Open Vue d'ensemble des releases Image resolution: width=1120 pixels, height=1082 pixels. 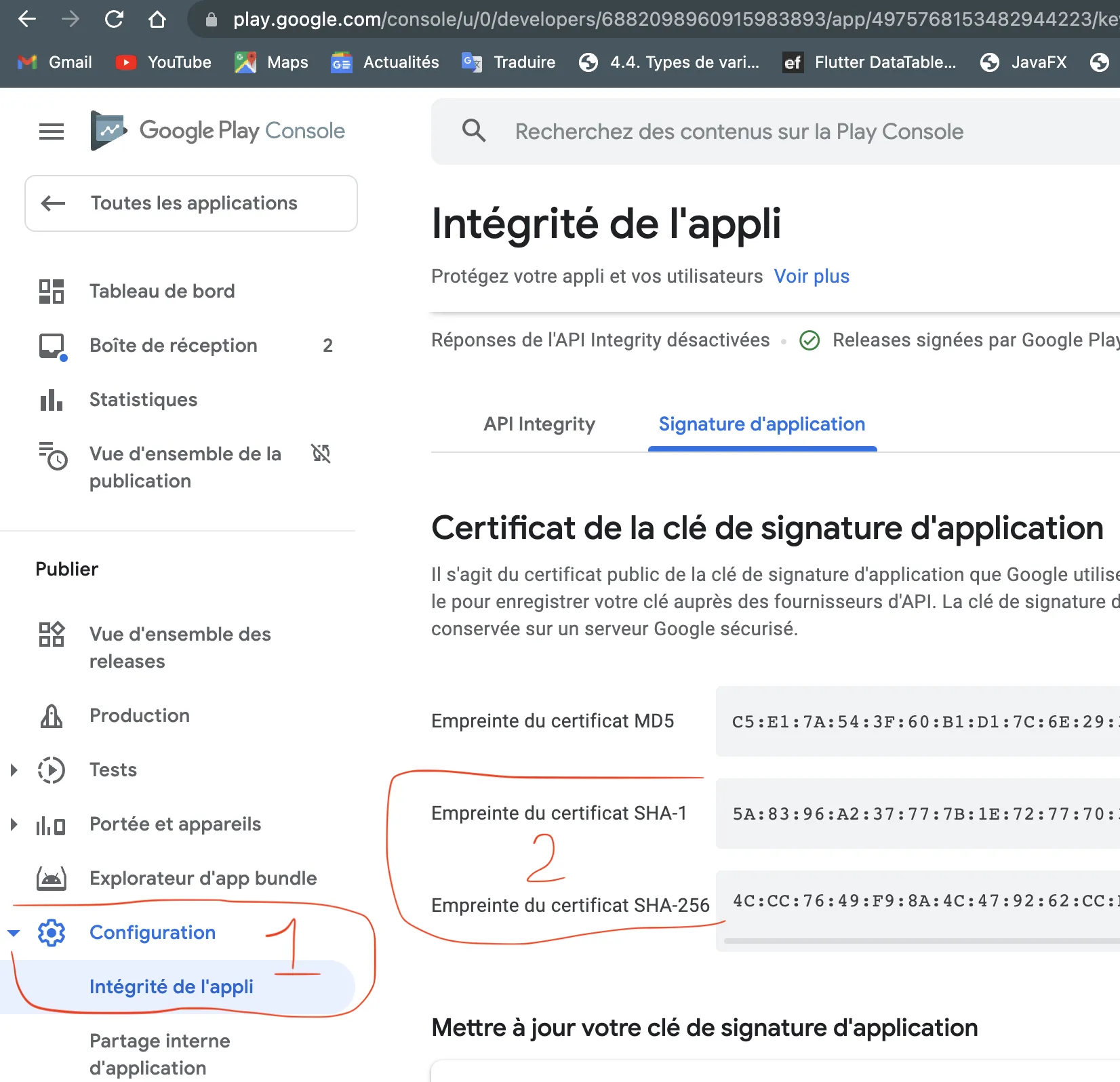coord(180,648)
